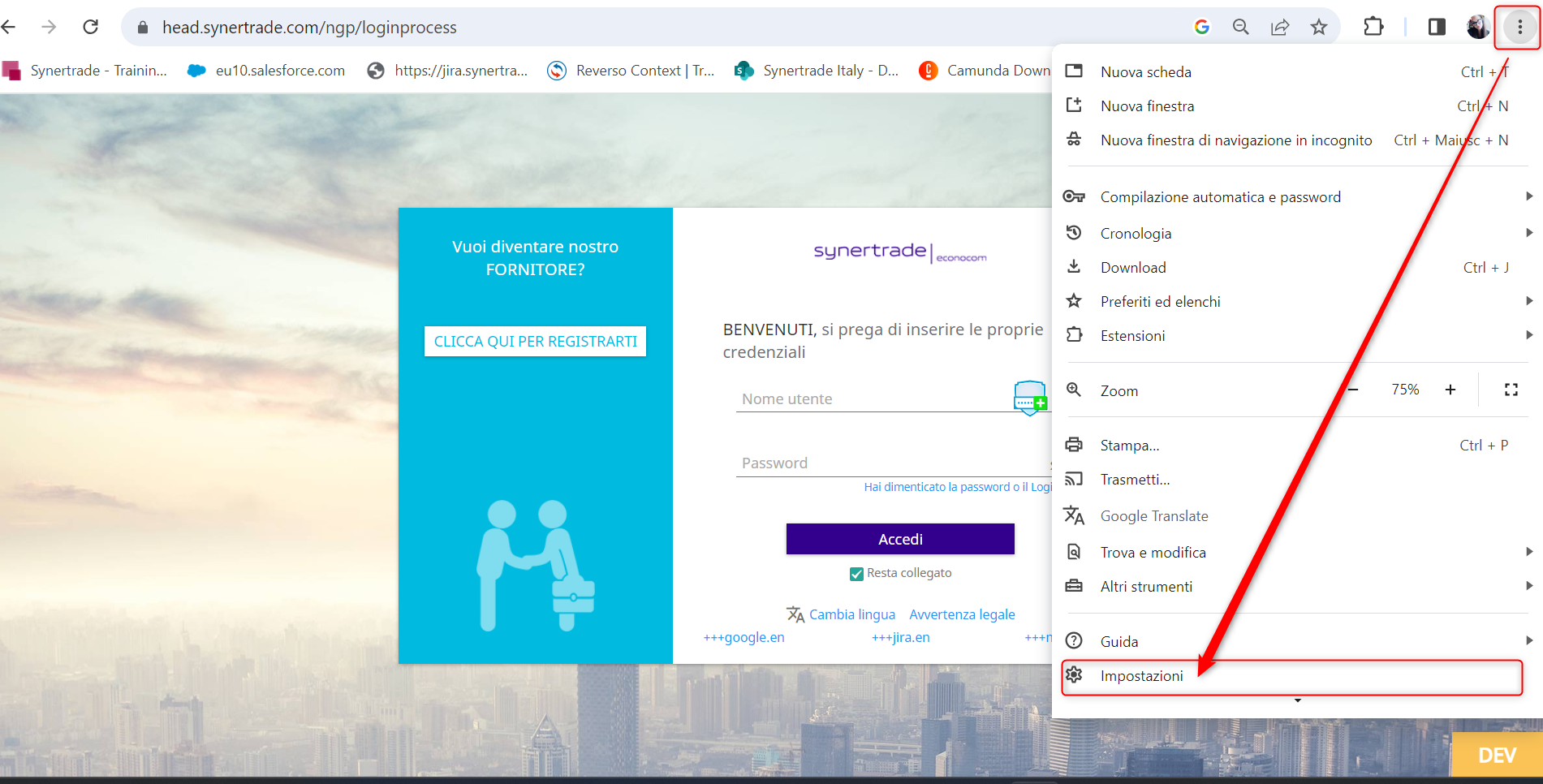The image size is (1543, 784).
Task: Click +++google.en link
Action: (x=744, y=637)
